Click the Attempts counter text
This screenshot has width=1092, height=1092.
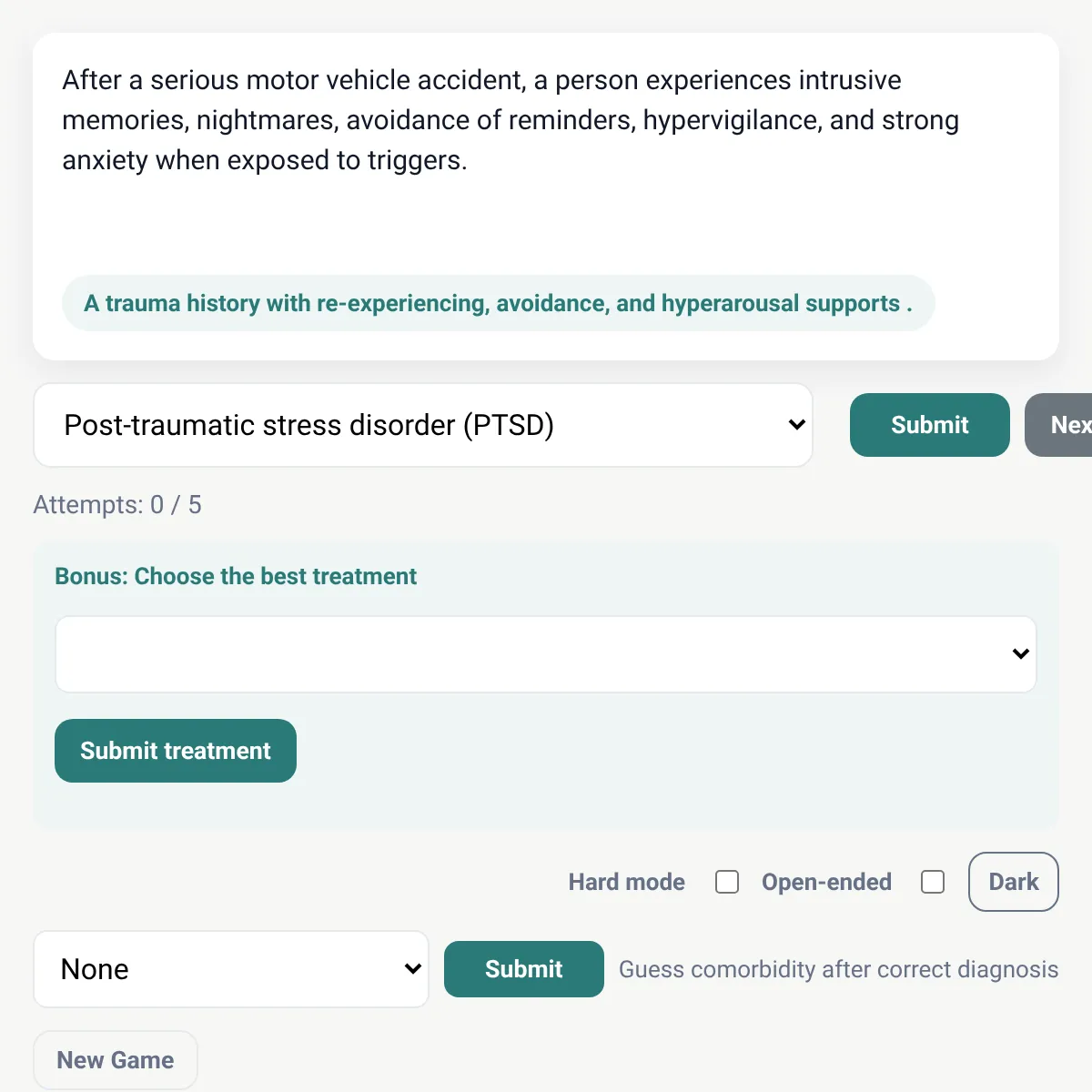coord(117,505)
